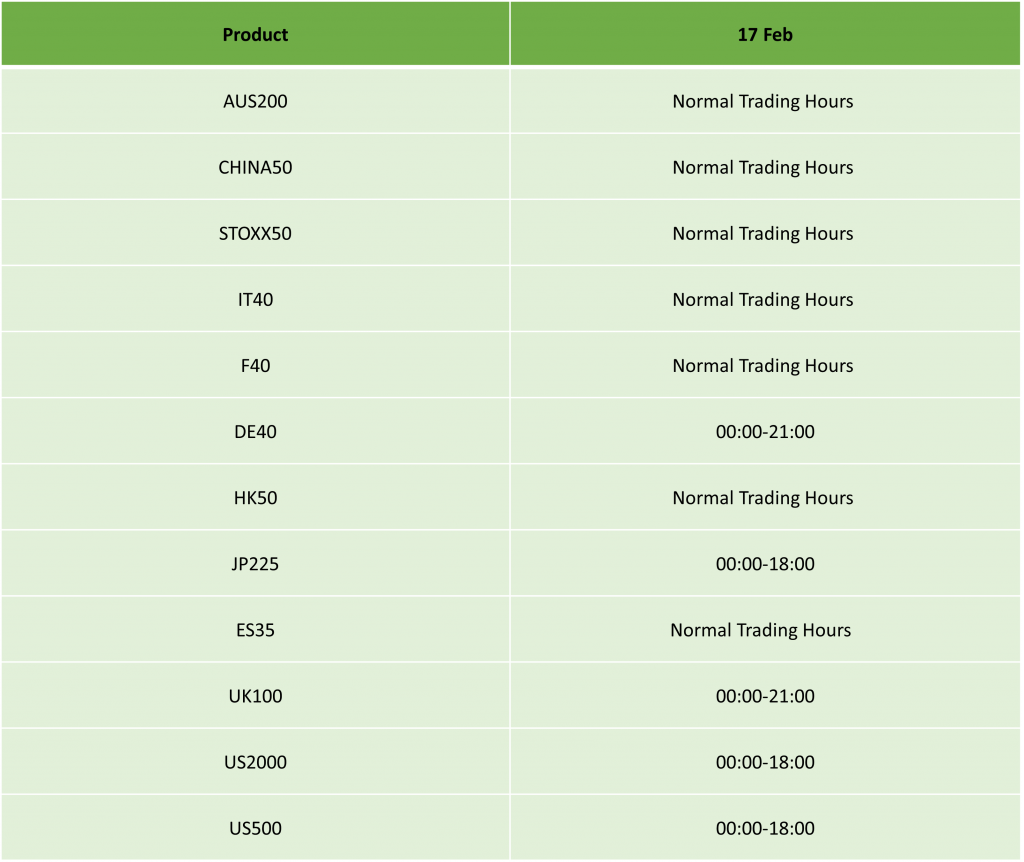Select the CHINA50 product cell

[255, 167]
